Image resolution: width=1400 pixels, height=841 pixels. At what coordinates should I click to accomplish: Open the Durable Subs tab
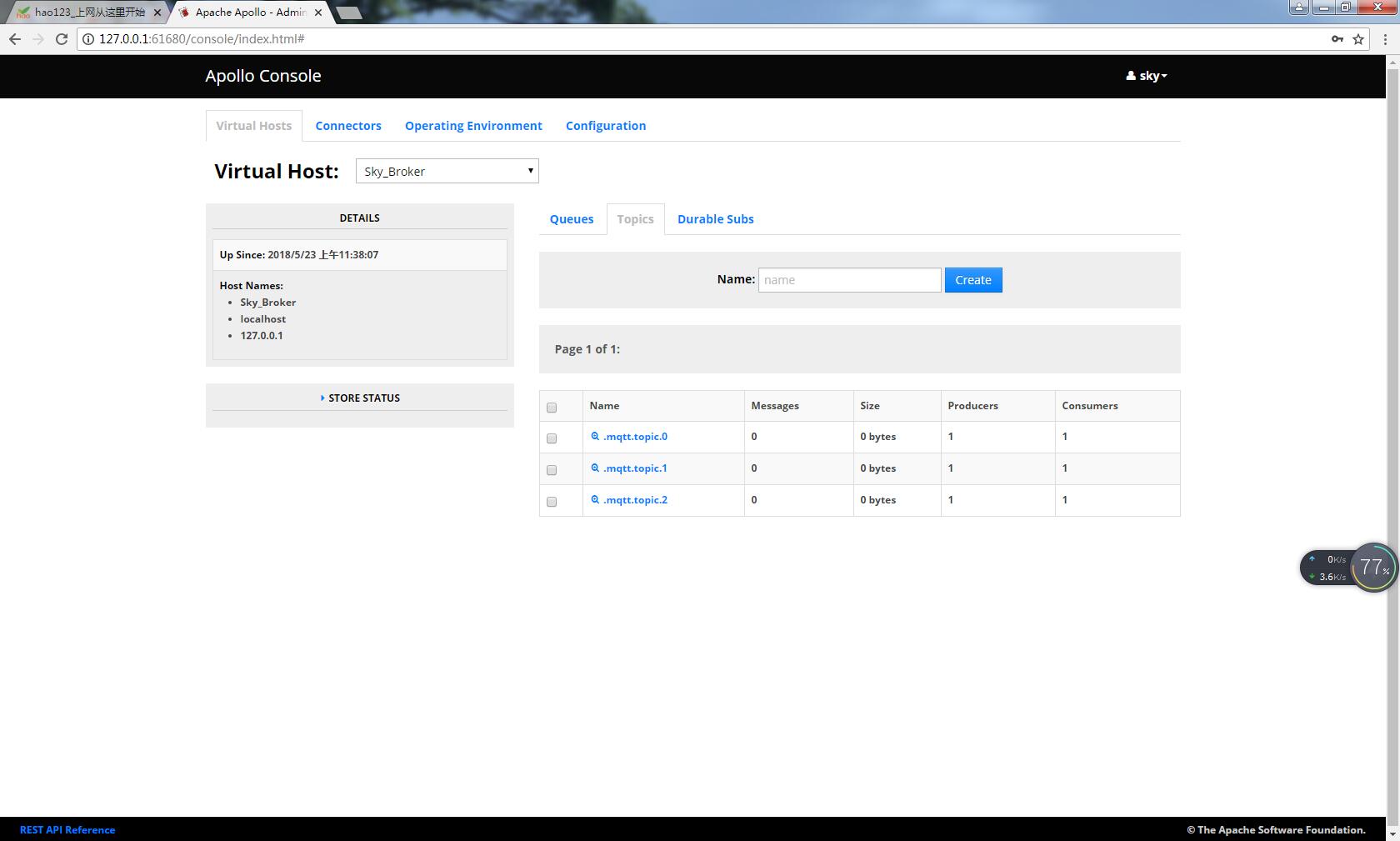click(716, 218)
